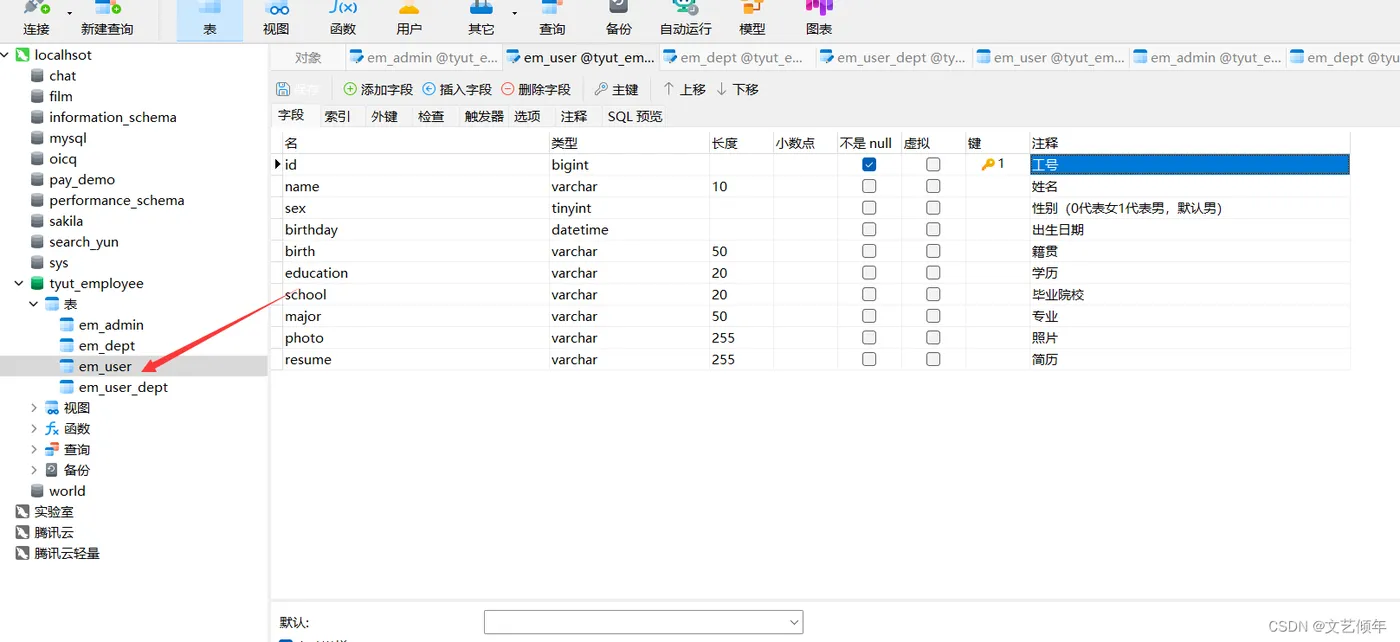1400x642 pixels.
Task: Click 删除字段 delete field button
Action: [x=536, y=89]
